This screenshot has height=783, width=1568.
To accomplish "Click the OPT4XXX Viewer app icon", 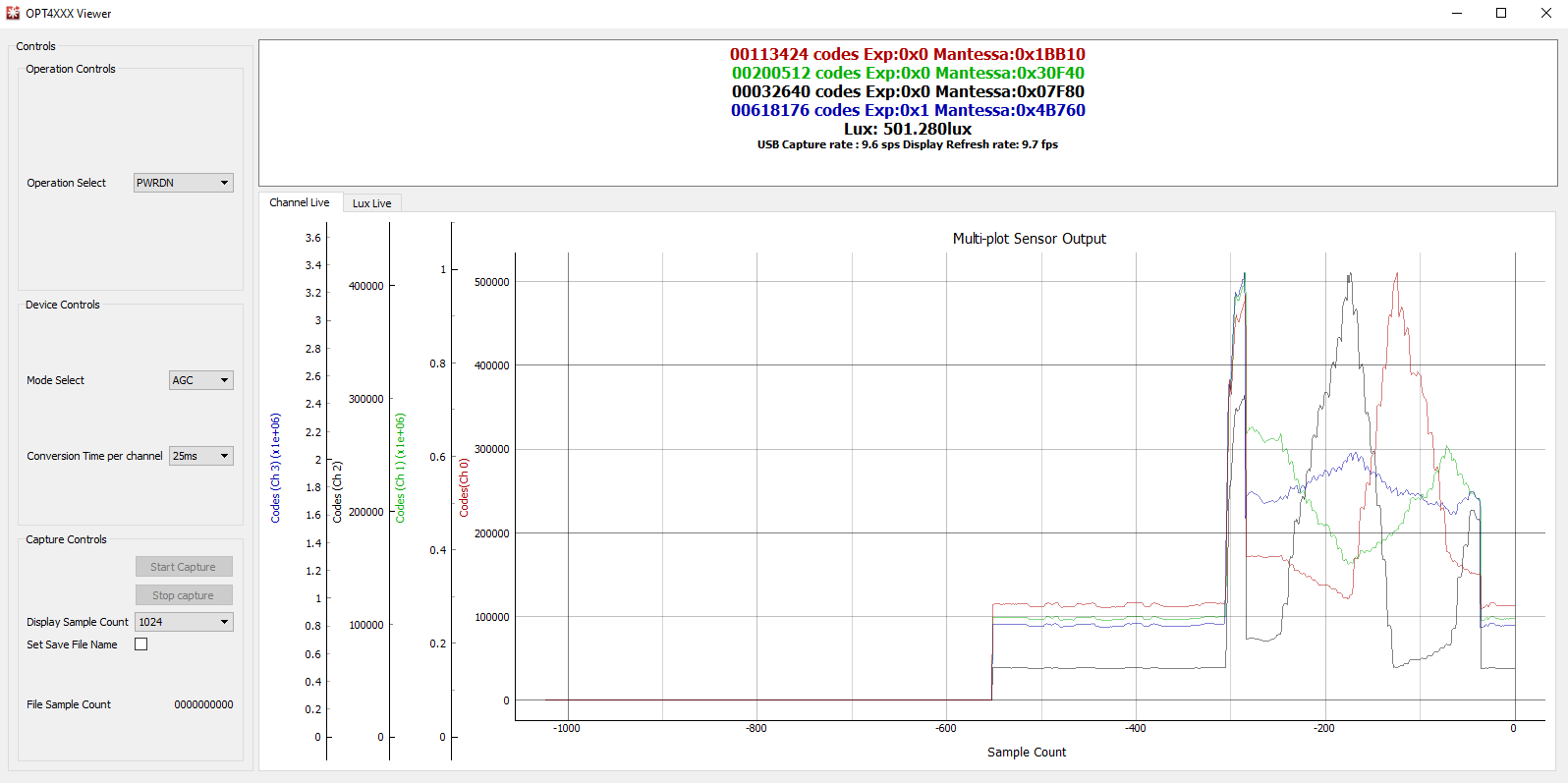I will [13, 13].
